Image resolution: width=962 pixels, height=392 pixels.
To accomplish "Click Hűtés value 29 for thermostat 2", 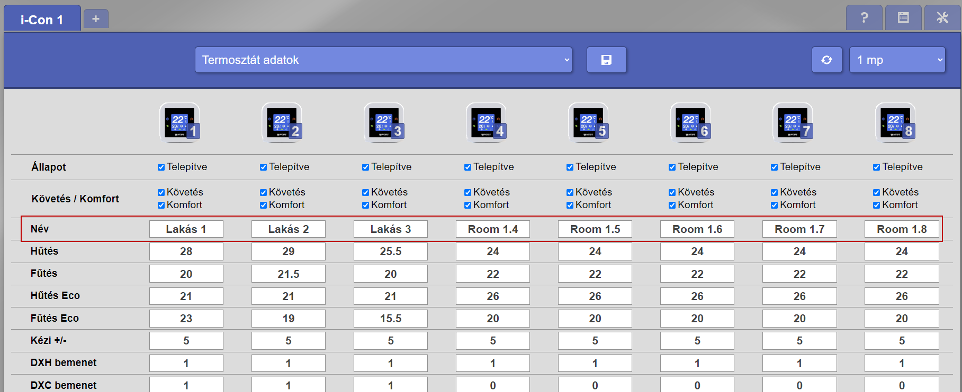I will coord(288,252).
